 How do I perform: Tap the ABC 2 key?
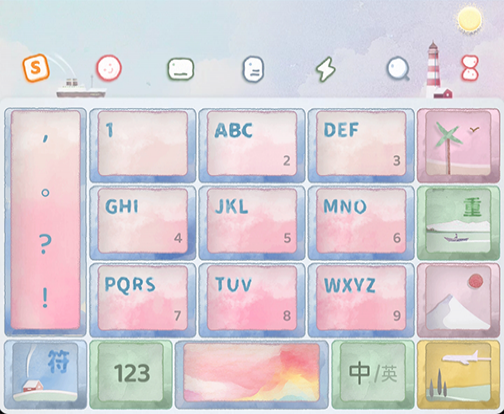[252, 145]
